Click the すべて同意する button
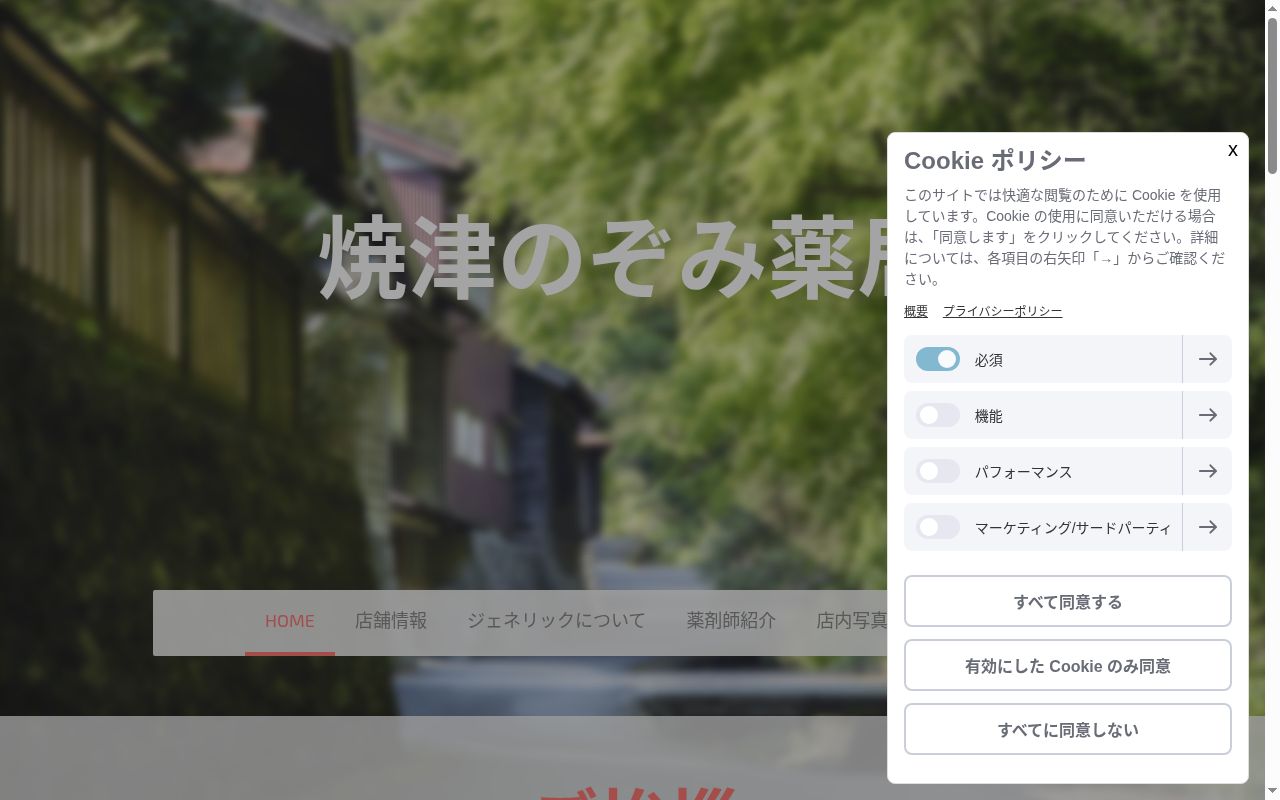The image size is (1280, 800). (x=1068, y=601)
